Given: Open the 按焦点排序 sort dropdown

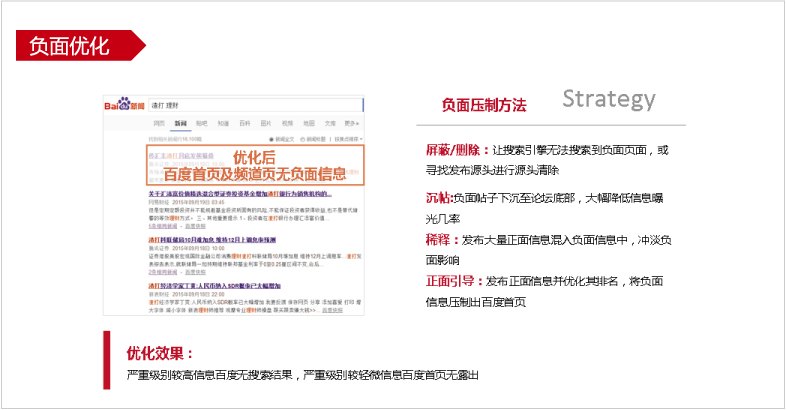Looking at the screenshot, I should [x=349, y=138].
